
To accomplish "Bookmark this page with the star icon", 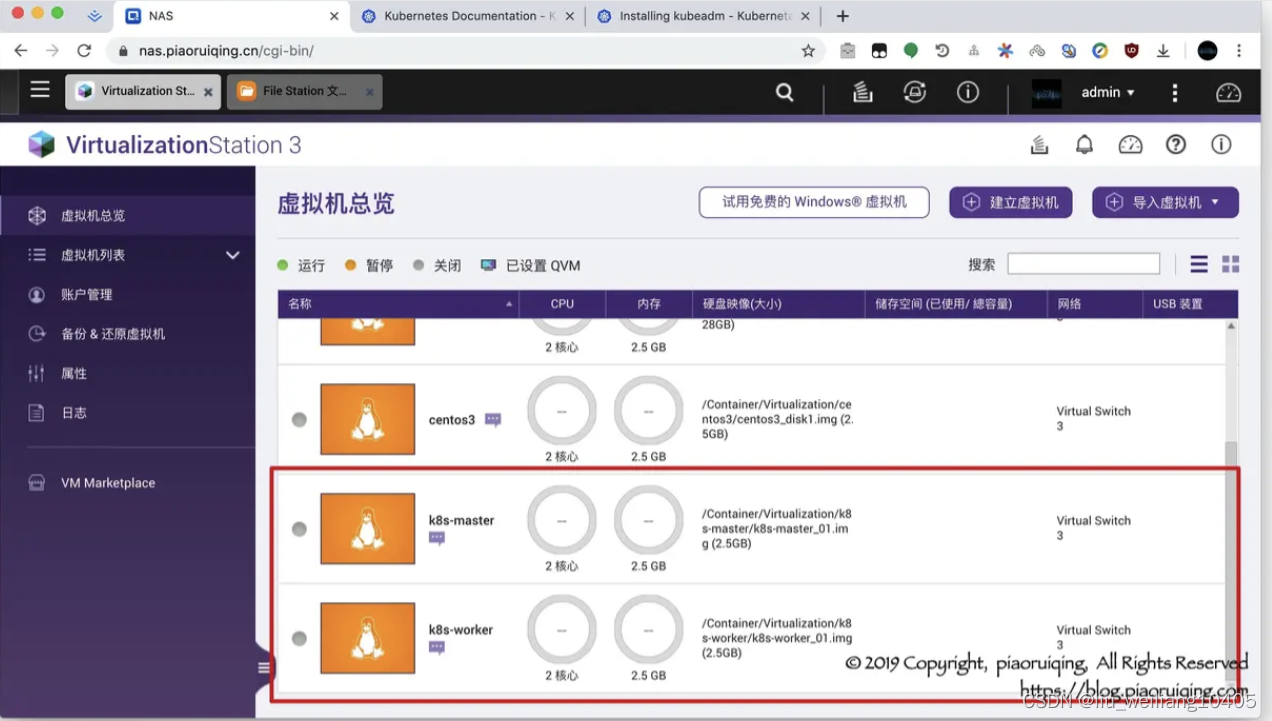I will [x=808, y=50].
